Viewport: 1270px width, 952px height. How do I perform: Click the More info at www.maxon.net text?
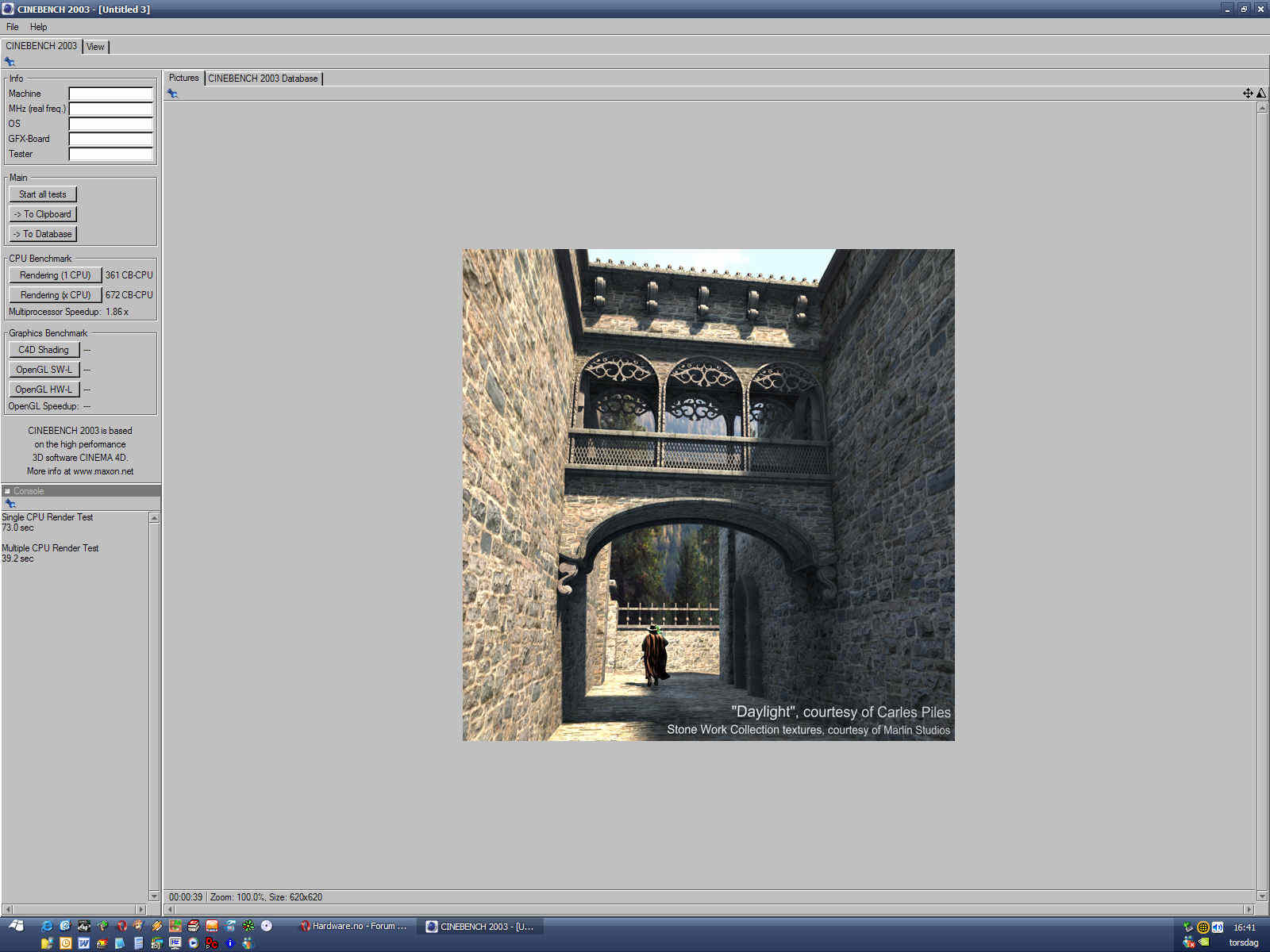[x=80, y=471]
